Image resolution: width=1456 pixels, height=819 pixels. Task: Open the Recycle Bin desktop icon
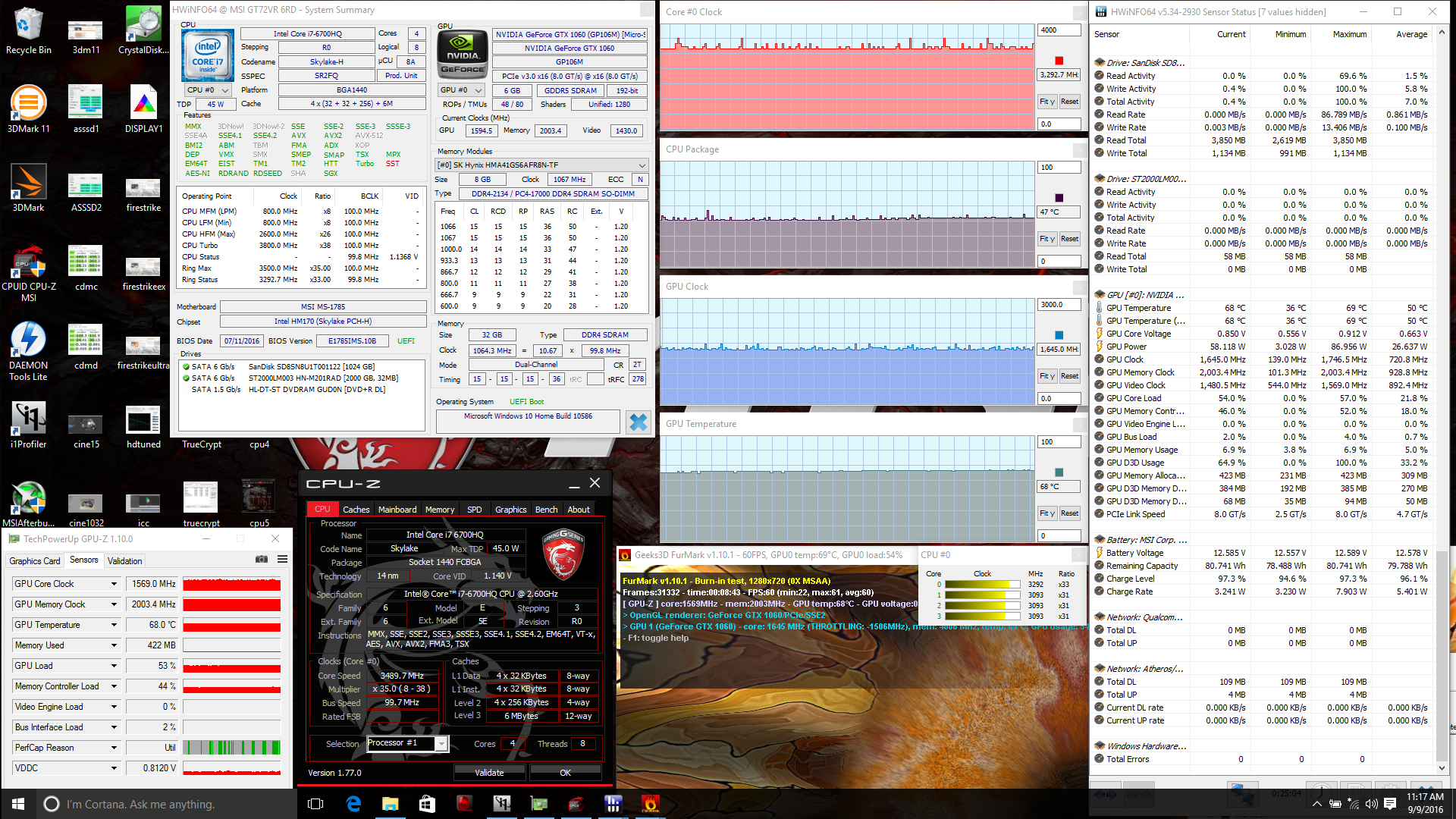29,30
